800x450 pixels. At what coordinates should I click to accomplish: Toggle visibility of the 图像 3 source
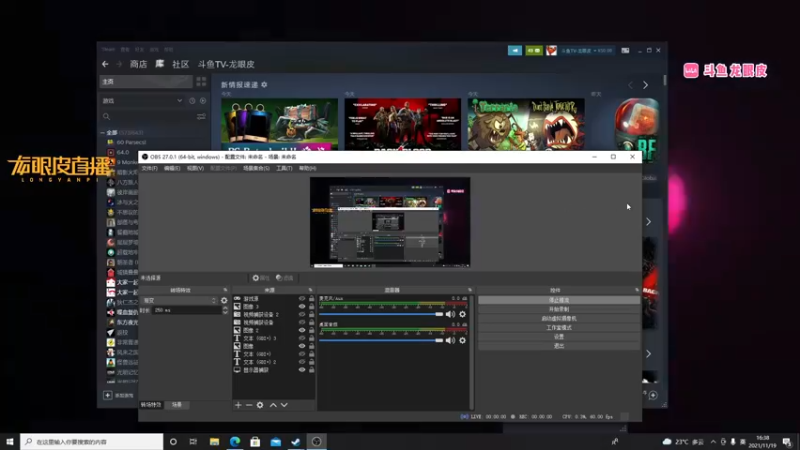[302, 307]
